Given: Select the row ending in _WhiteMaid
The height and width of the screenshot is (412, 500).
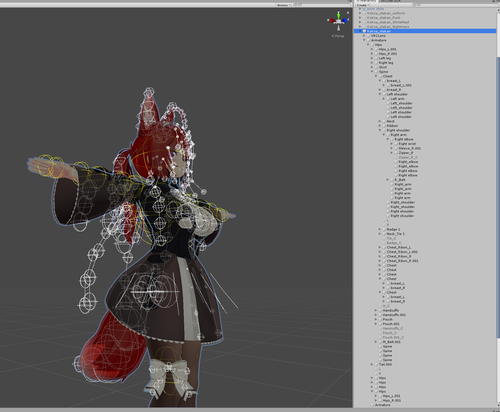Looking at the screenshot, I should click(425, 22).
